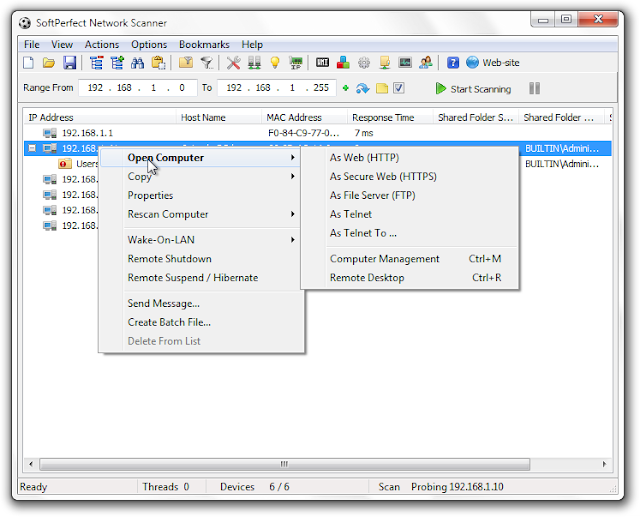Click the dark monitor graph icon
The width and height of the screenshot is (640, 517).
(405, 62)
